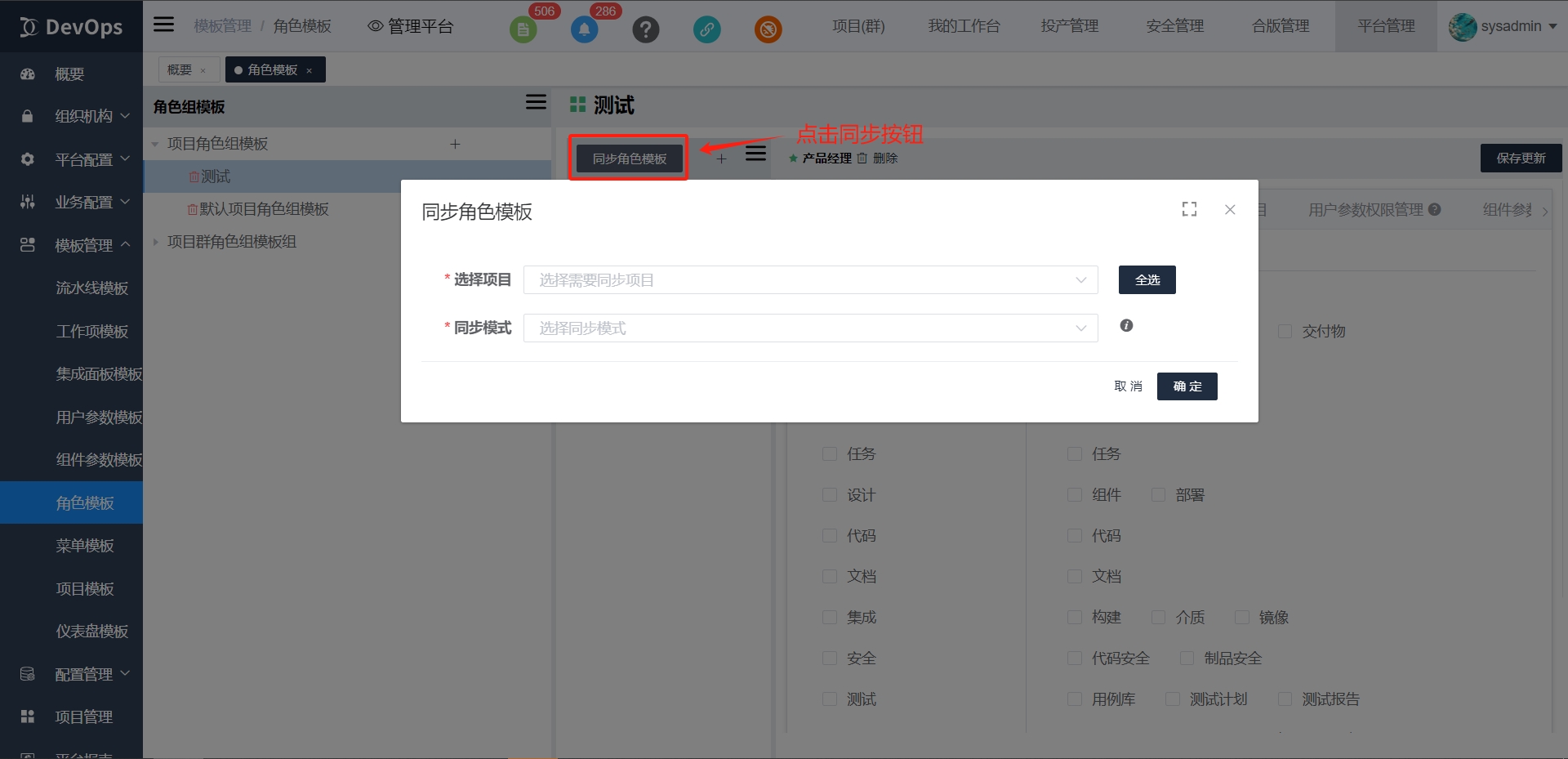This screenshot has height=759, width=1568.
Task: Click the info icon beside sync mode
Action: pyautogui.click(x=1126, y=326)
